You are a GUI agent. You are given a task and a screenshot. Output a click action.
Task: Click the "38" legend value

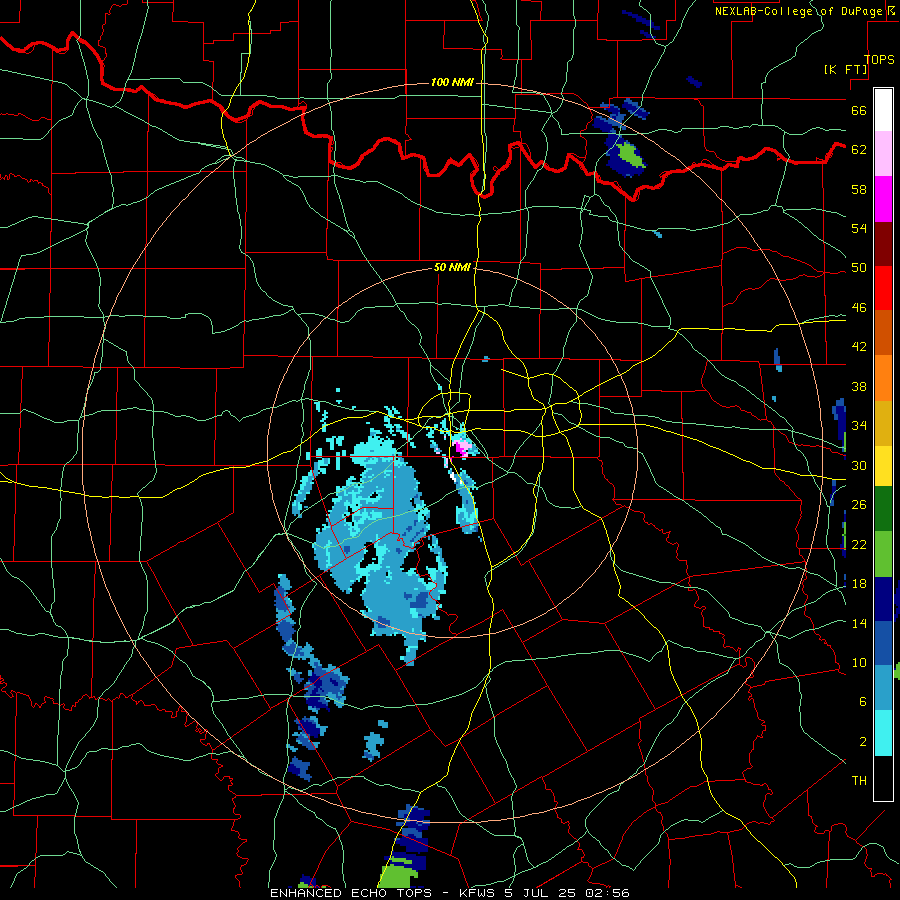pyautogui.click(x=859, y=387)
